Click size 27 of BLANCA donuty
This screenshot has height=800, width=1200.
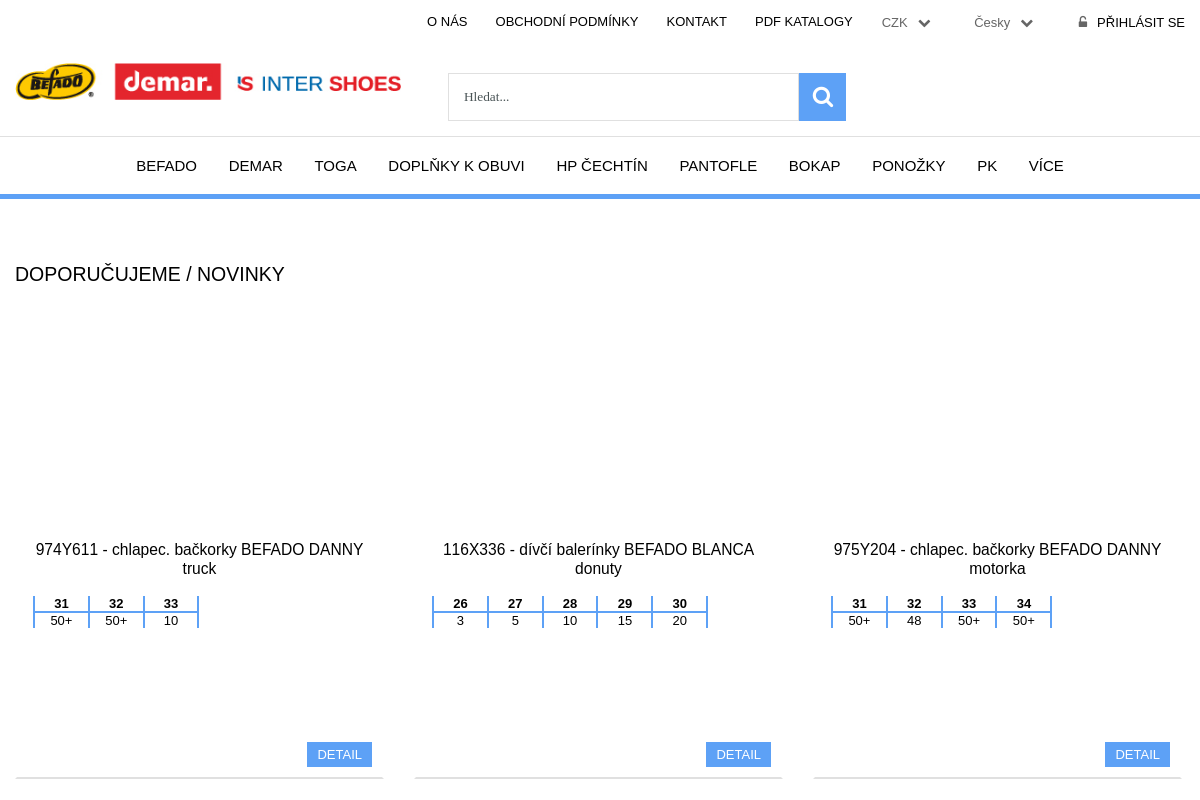515,604
